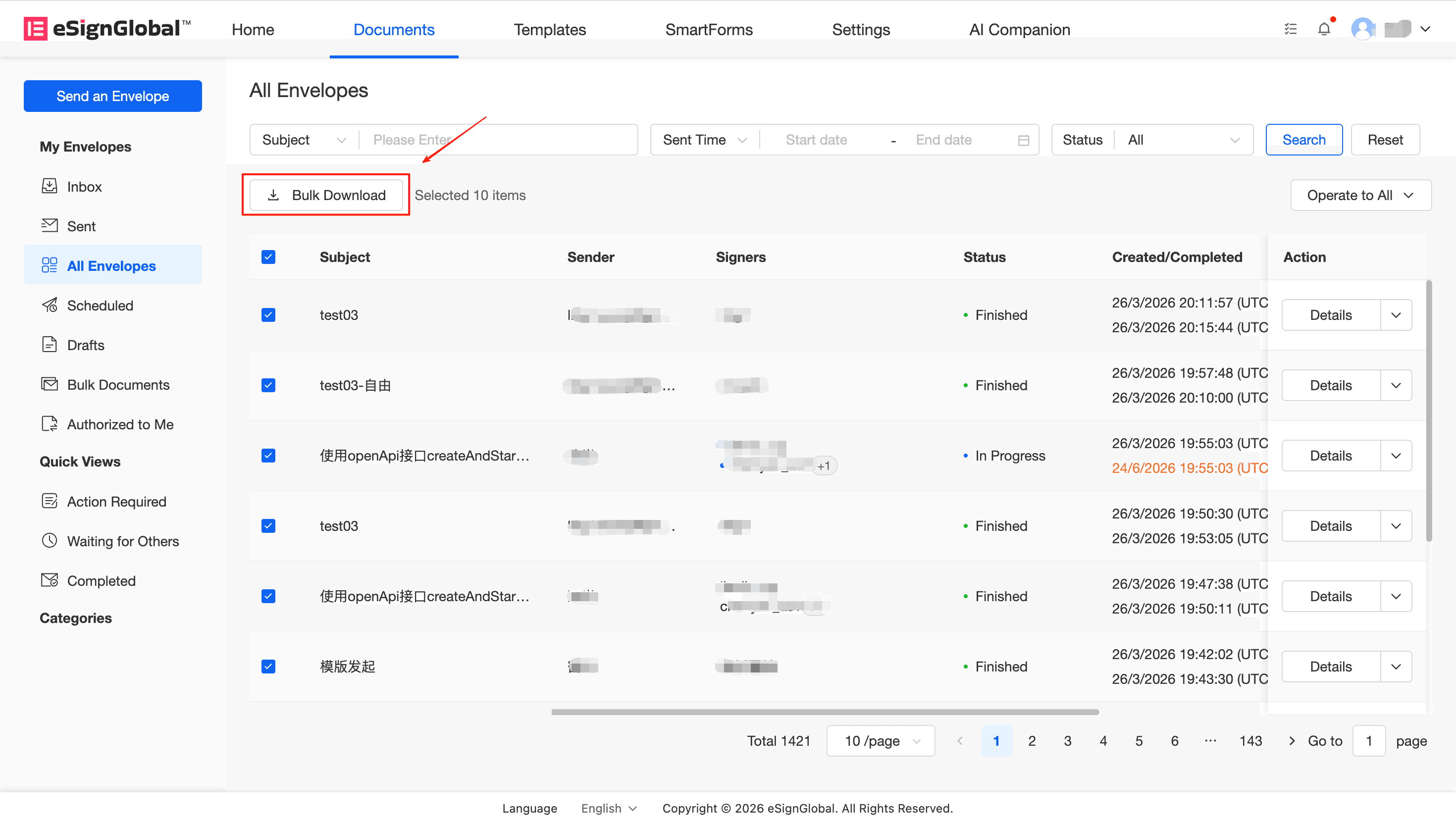Image resolution: width=1456 pixels, height=824 pixels.
Task: Click the Subject search input field
Action: point(498,140)
